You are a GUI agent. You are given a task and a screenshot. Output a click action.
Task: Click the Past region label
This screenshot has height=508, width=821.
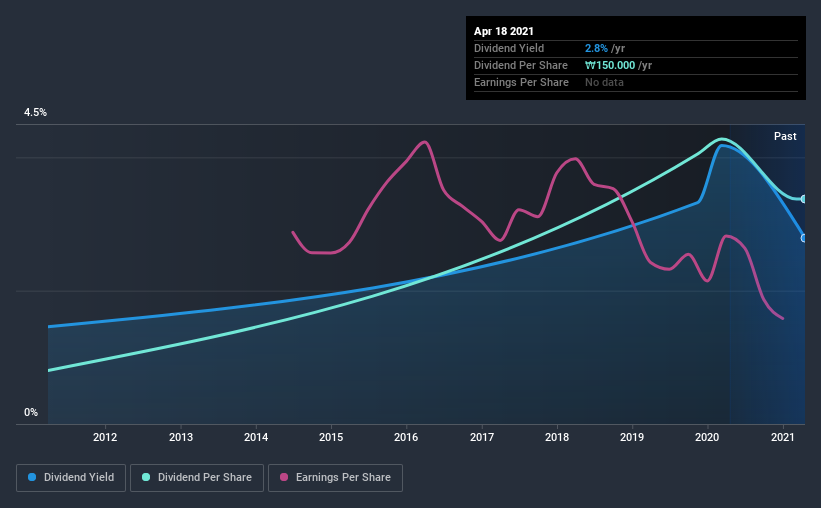point(785,136)
